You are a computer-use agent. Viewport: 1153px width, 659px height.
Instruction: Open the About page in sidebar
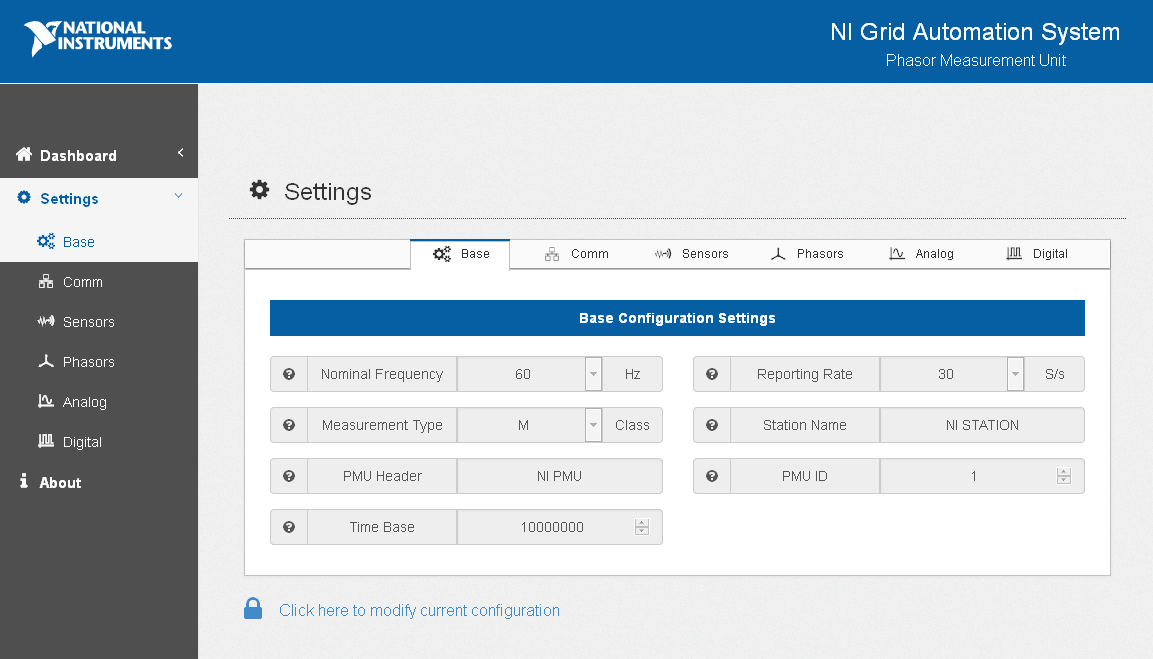coord(60,482)
